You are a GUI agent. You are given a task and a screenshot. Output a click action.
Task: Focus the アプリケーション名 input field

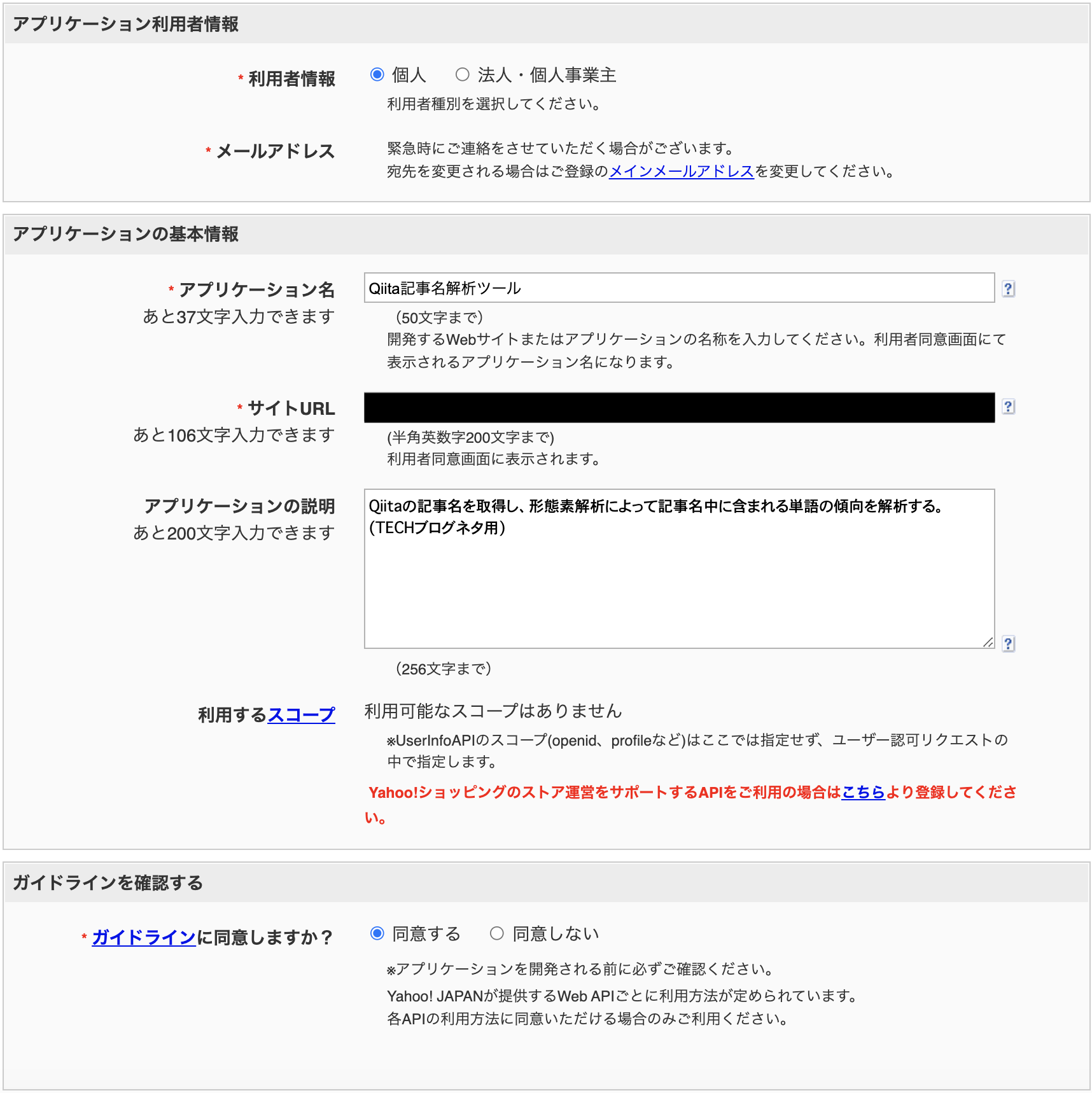point(679,288)
